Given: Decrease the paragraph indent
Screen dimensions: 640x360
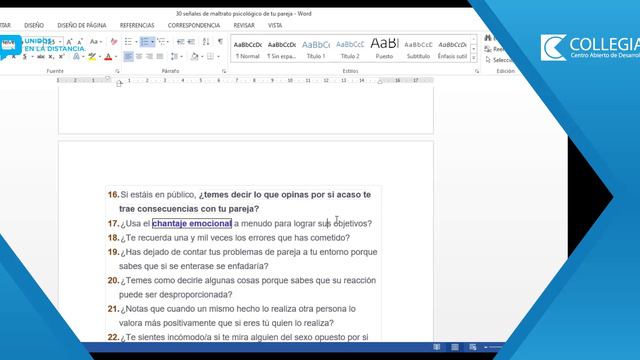Looking at the screenshot, I should pos(180,42).
